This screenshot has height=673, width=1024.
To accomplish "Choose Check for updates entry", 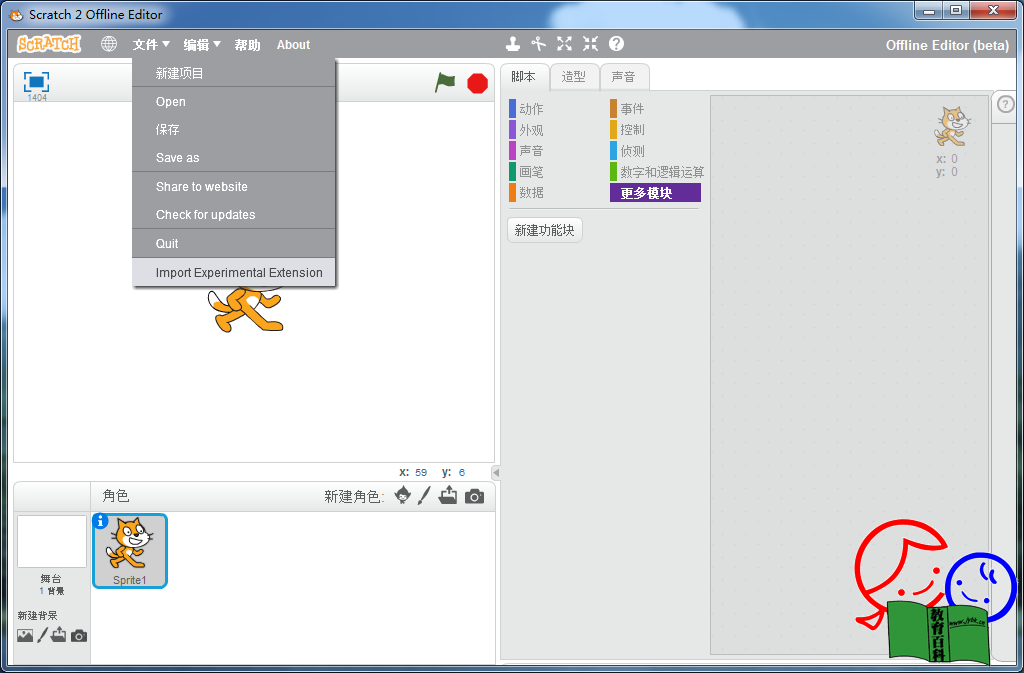I will coord(234,214).
